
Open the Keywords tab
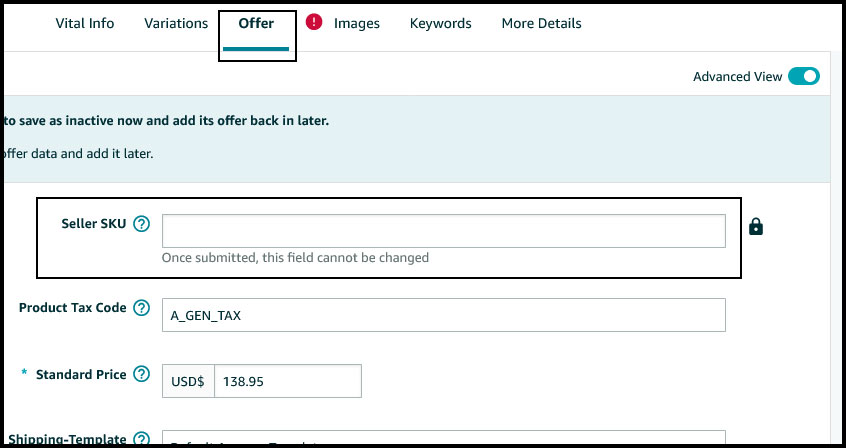440,23
